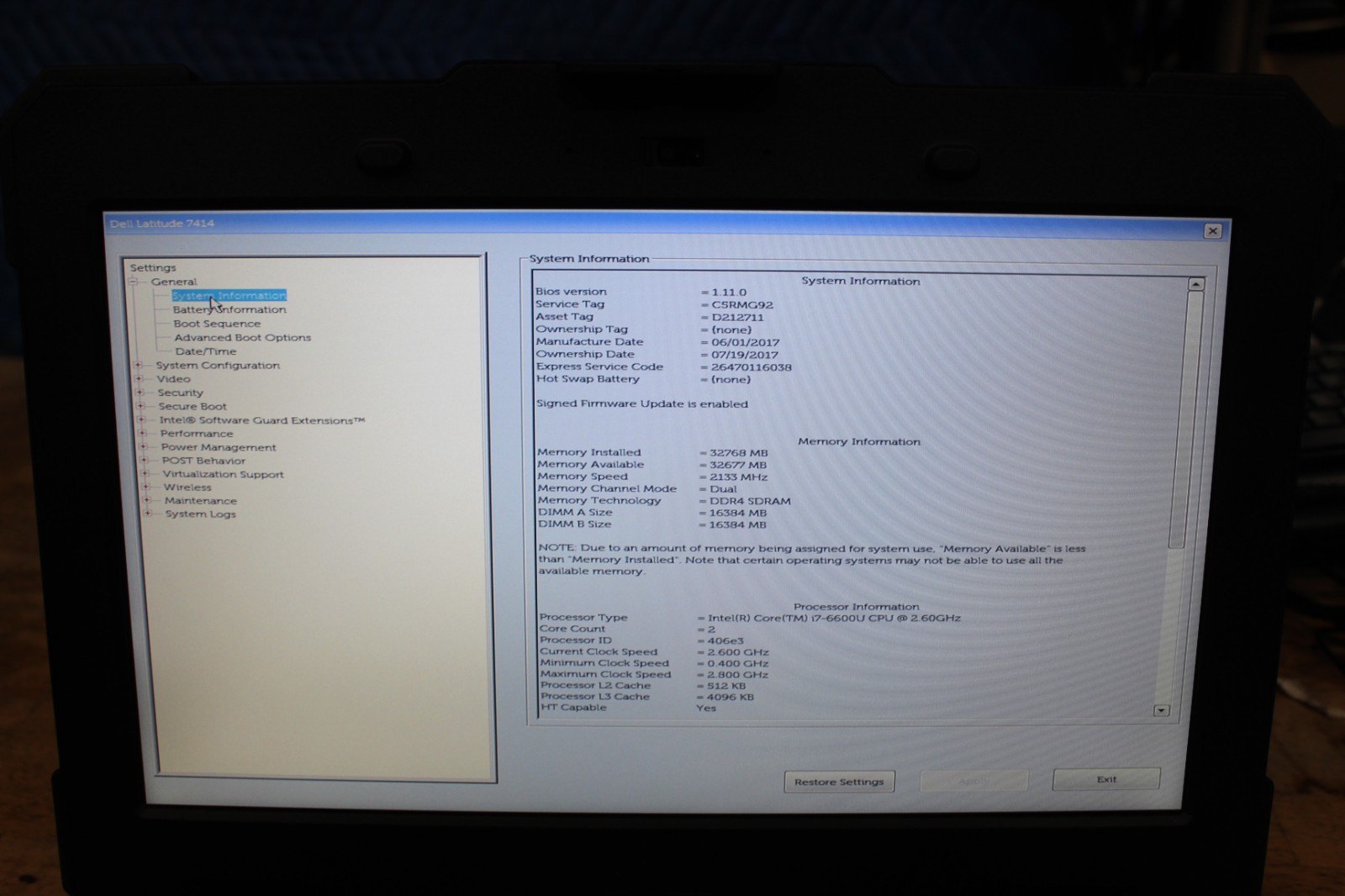Select Maintenance in the settings tree
1345x896 pixels.
[x=200, y=501]
